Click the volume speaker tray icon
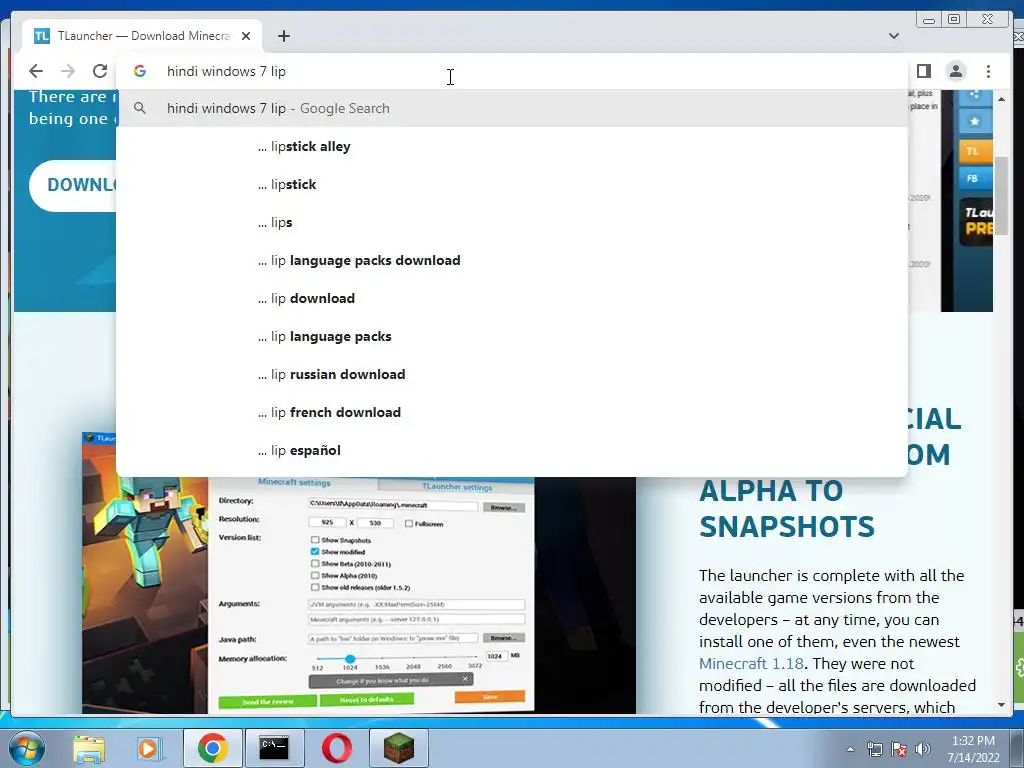The width and height of the screenshot is (1024, 768). (x=922, y=749)
